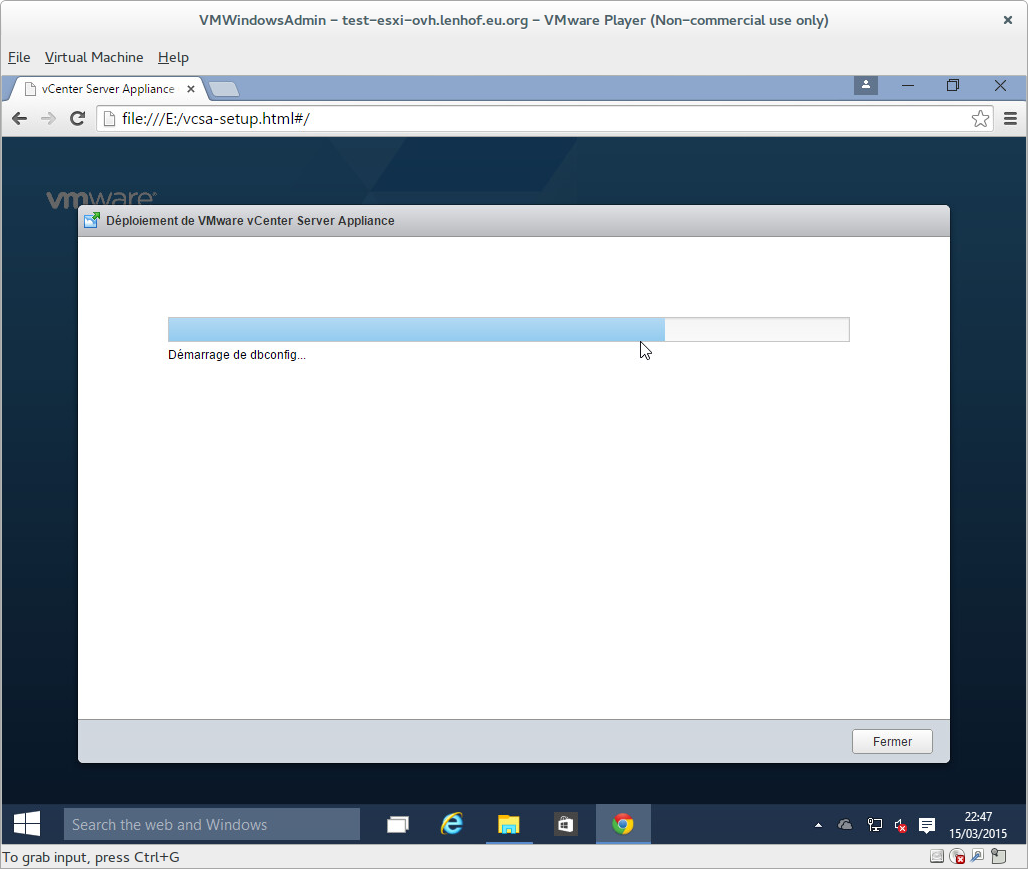Click the 'Déploiement de VMware vCenter Server Appliance' title
1028x869 pixels.
pyautogui.click(x=250, y=221)
